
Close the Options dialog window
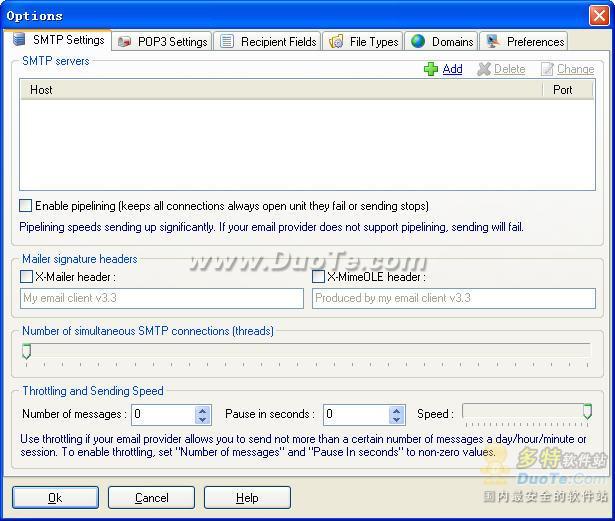599,16
